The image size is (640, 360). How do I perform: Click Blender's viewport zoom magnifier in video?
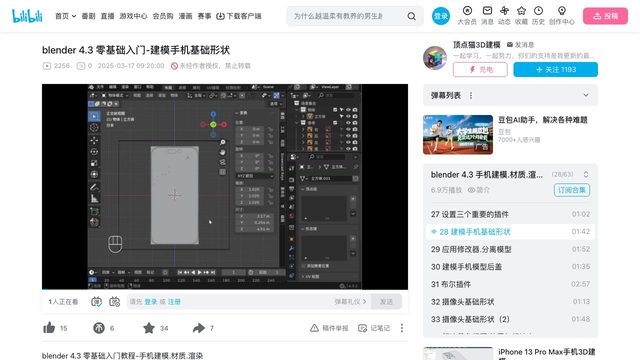[x=222, y=142]
